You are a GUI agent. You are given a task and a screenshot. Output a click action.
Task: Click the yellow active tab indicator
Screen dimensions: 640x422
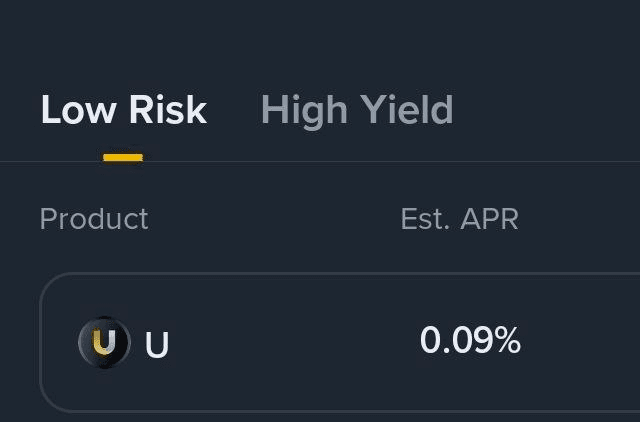click(x=123, y=157)
